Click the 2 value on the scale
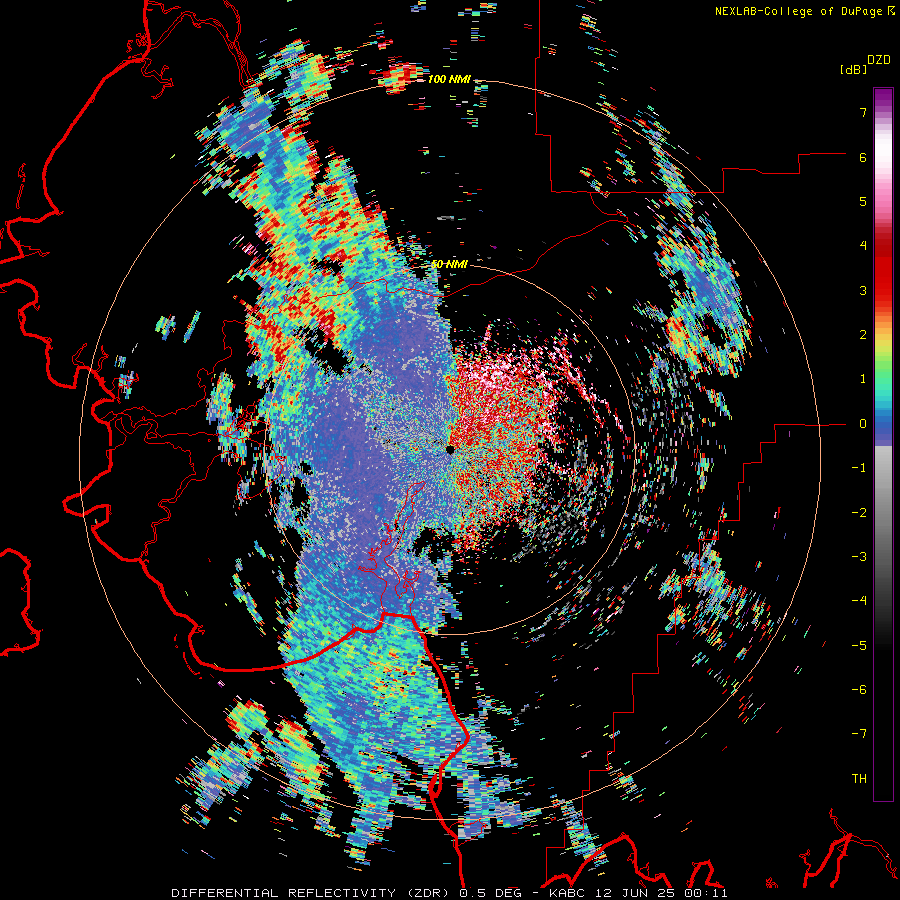The height and width of the screenshot is (900, 900). (x=863, y=335)
